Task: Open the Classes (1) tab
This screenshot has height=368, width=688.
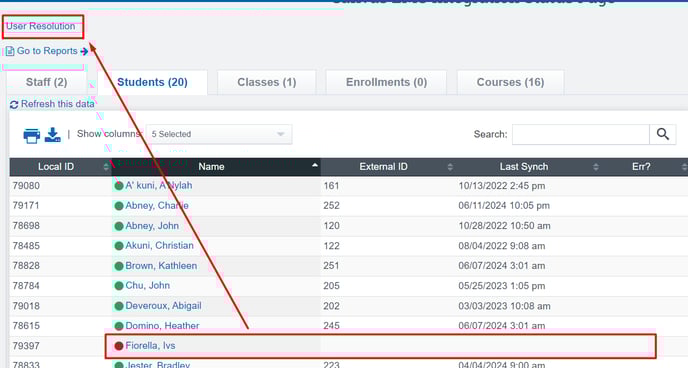Action: point(267,82)
